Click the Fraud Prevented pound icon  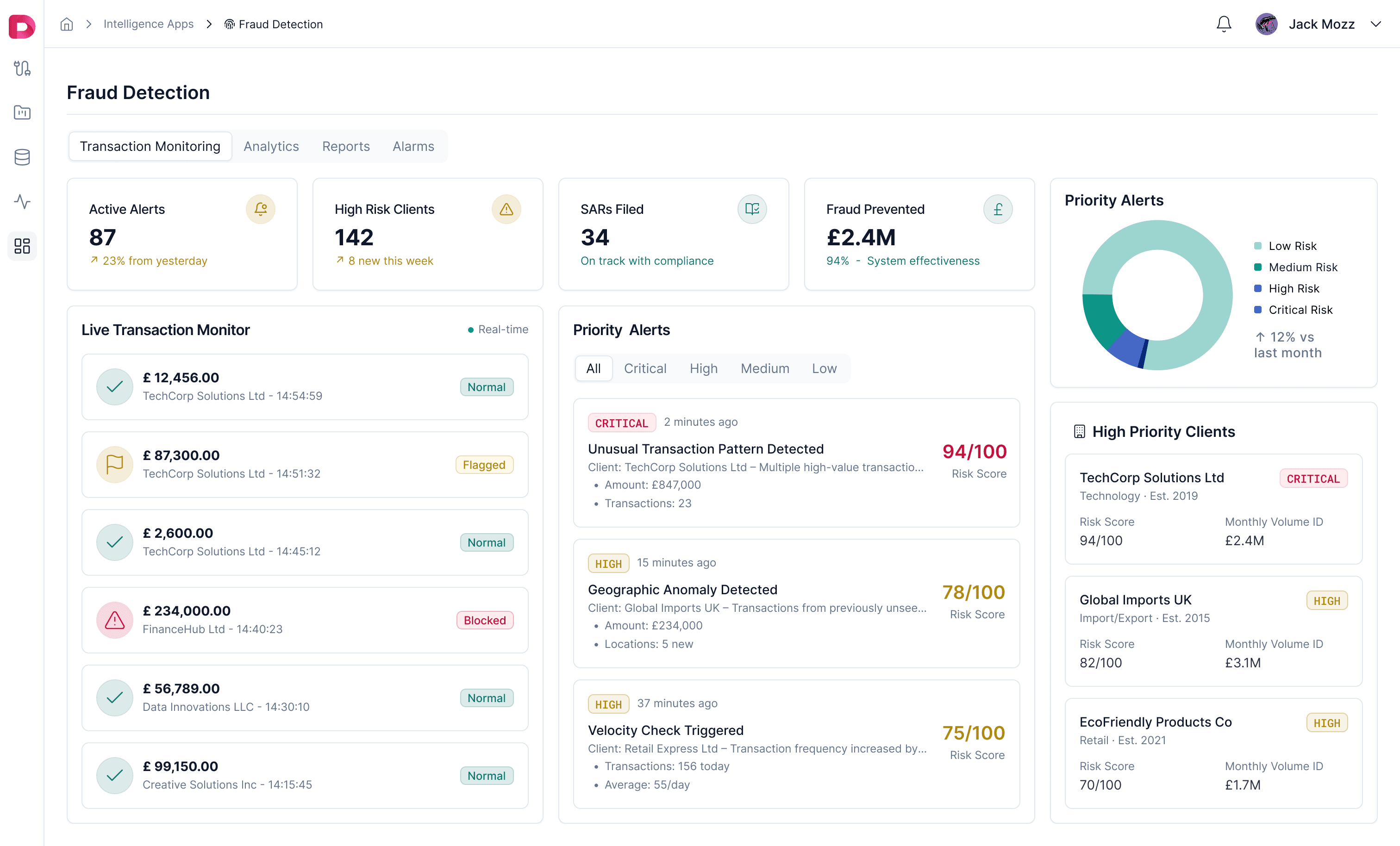pos(998,209)
